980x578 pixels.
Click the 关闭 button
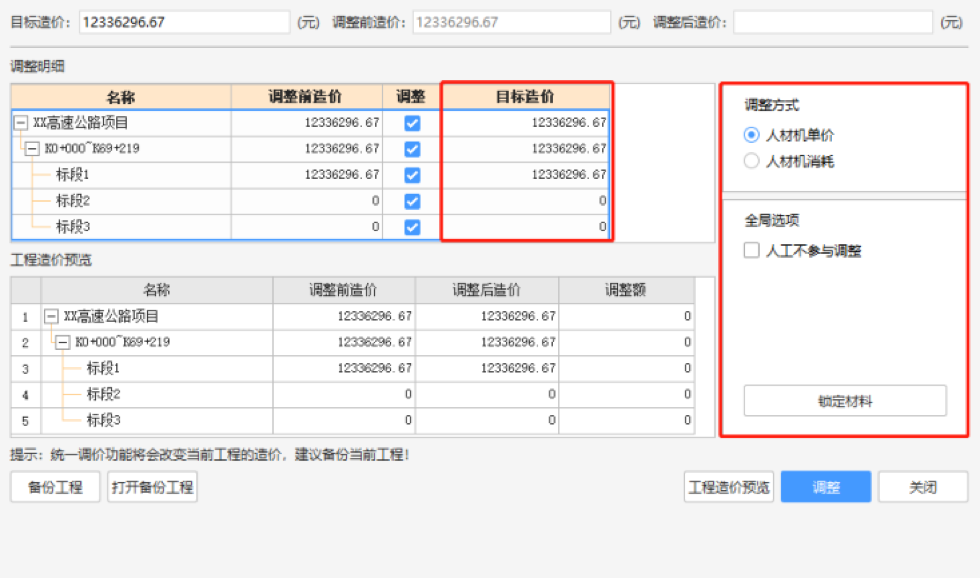923,488
